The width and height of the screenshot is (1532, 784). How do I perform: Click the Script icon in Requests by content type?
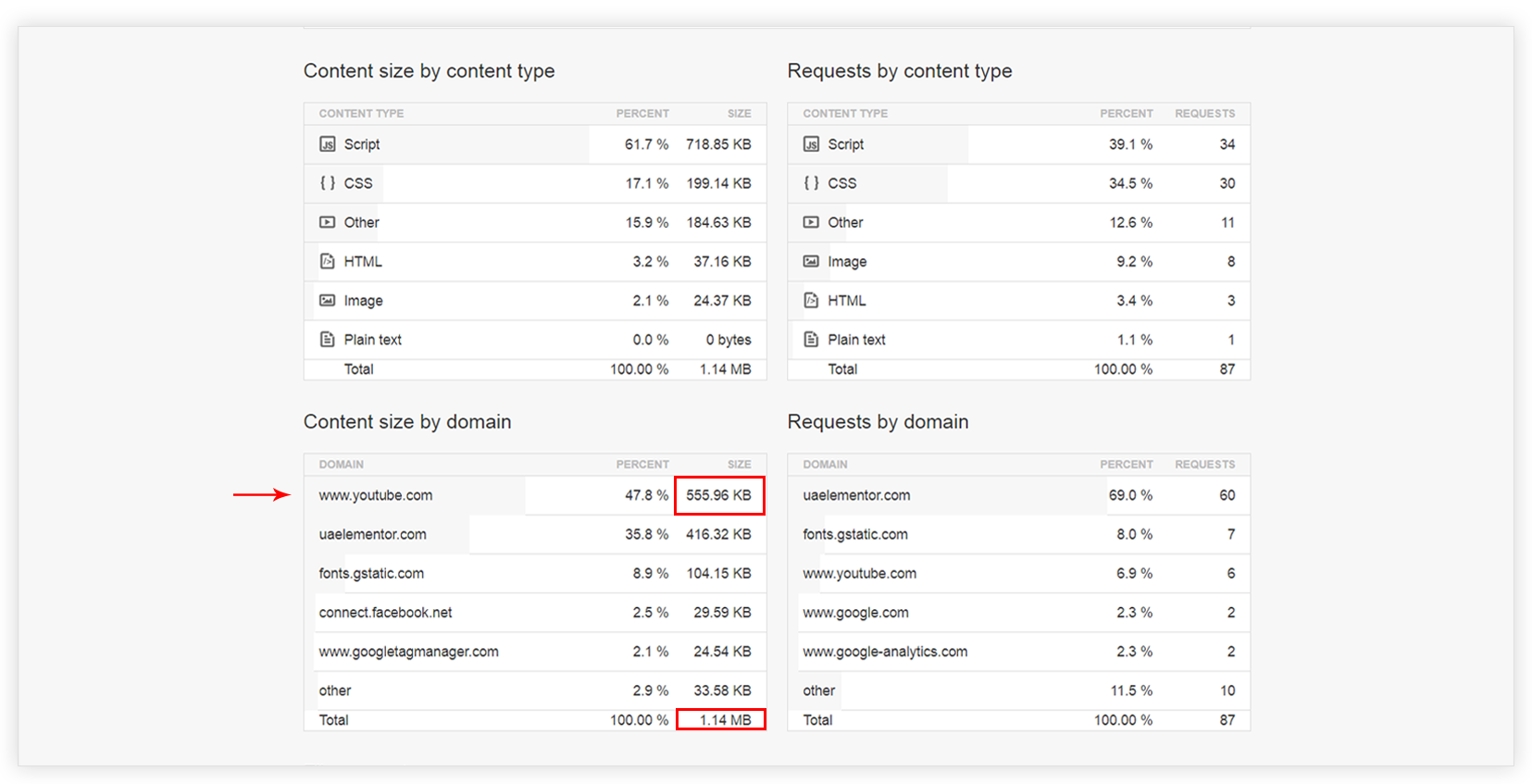point(811,144)
